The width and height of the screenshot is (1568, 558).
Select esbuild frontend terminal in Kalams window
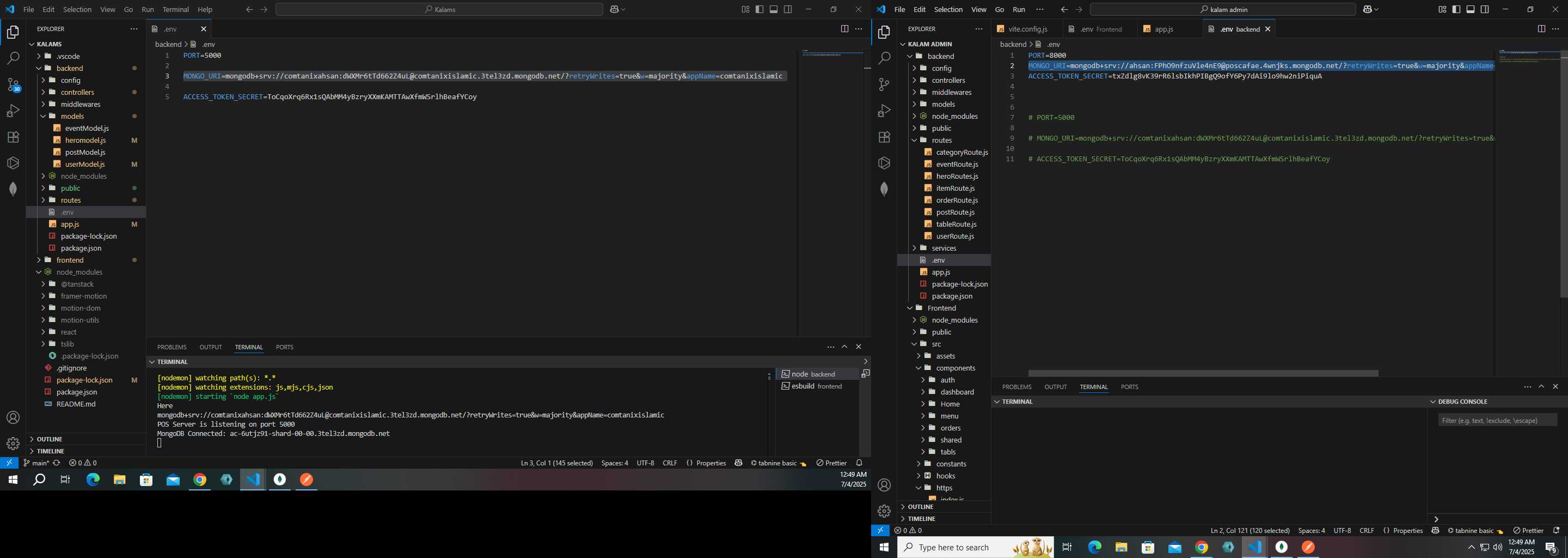point(816,386)
